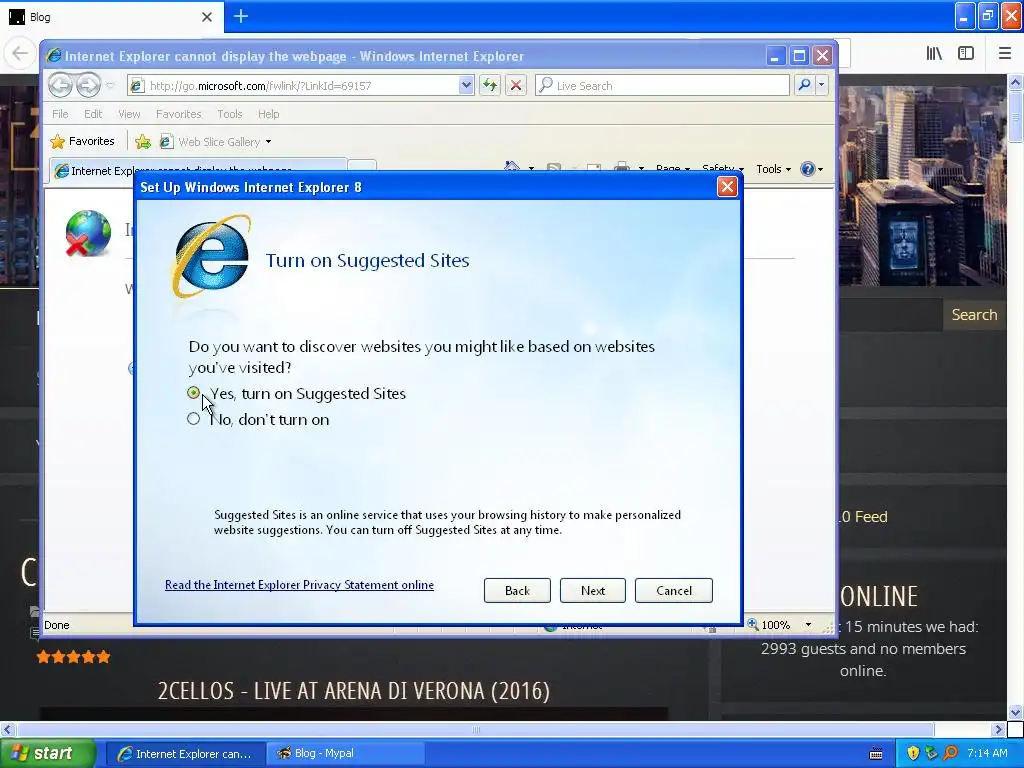The width and height of the screenshot is (1024, 768).
Task: Open Mypal library icon
Action: [934, 53]
